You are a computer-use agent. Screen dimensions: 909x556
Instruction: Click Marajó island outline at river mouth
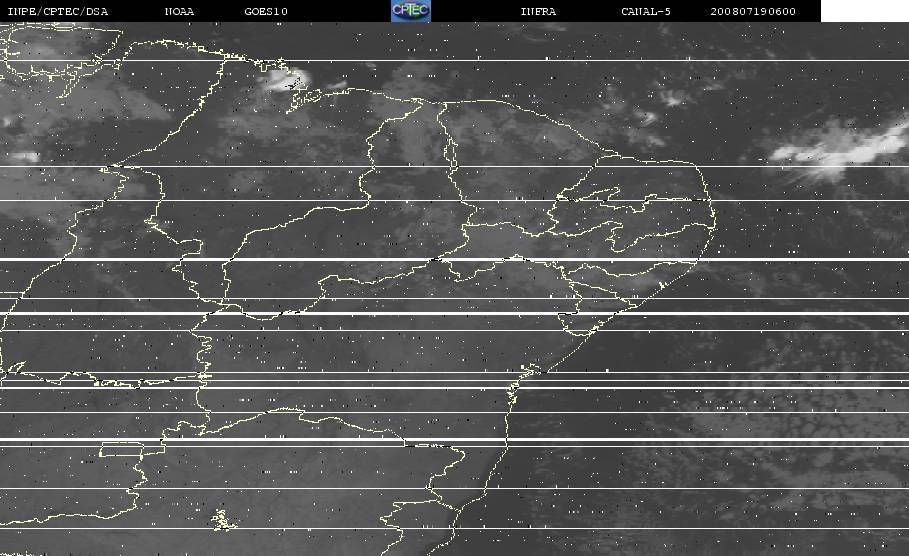[x=305, y=99]
